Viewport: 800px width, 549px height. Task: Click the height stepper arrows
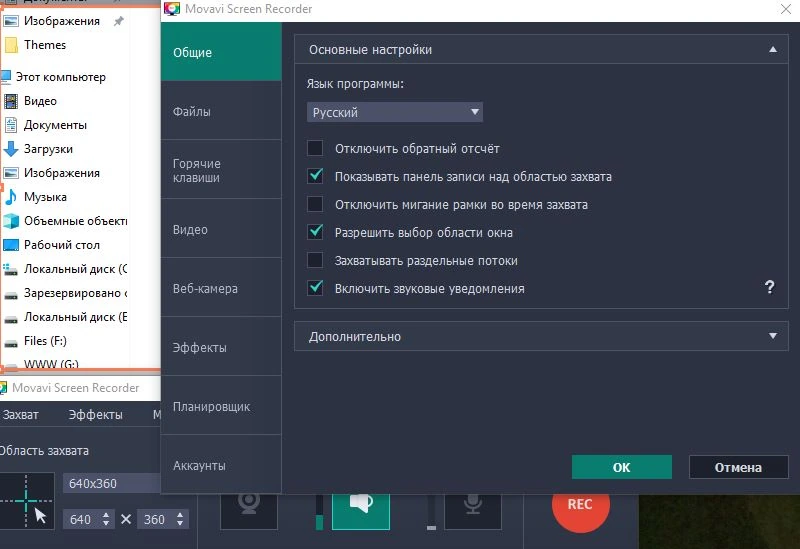(x=180, y=519)
